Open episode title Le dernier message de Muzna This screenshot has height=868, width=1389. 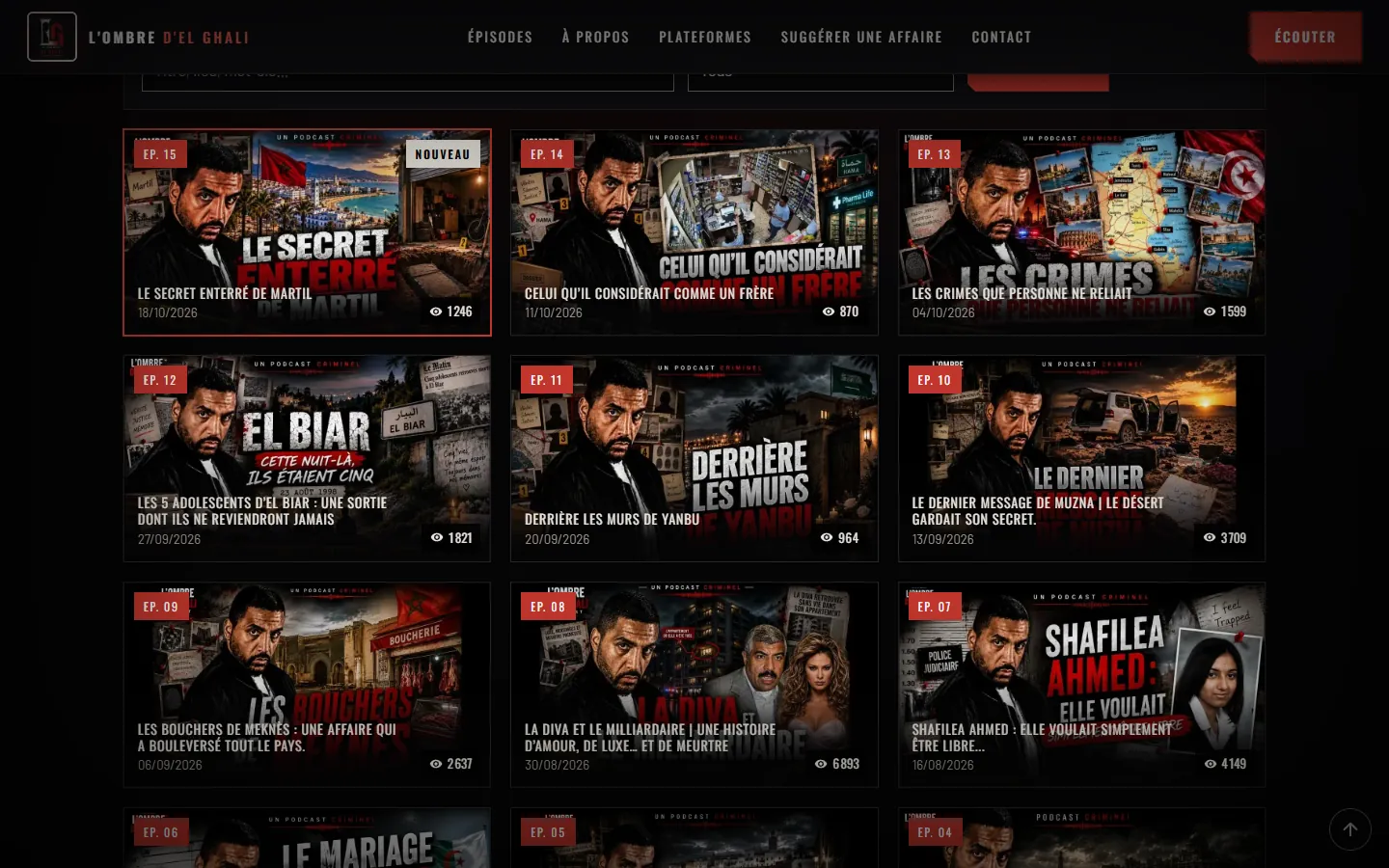[1037, 511]
